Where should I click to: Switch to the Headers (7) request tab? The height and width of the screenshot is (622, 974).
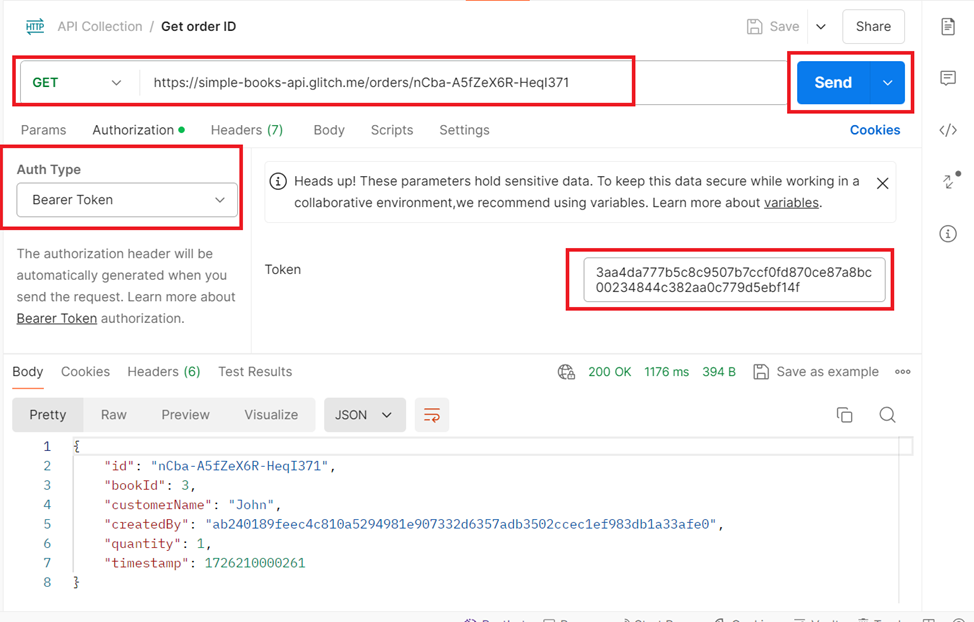tap(246, 130)
